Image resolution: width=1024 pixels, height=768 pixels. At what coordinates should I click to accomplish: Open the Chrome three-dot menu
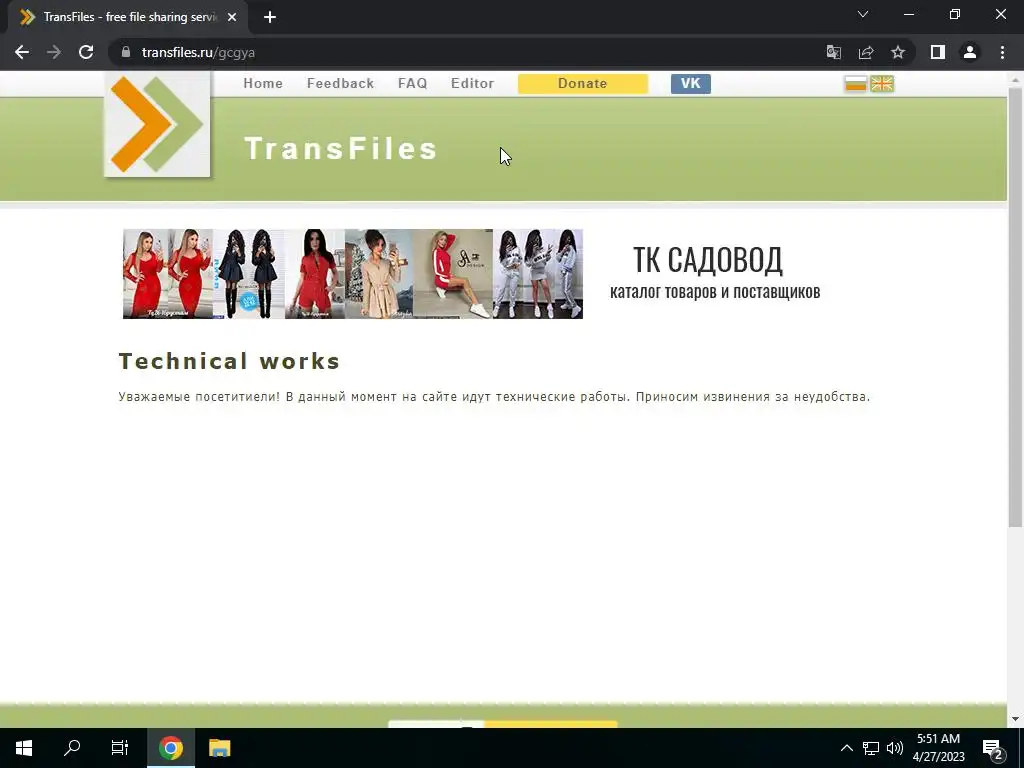click(x=1002, y=52)
